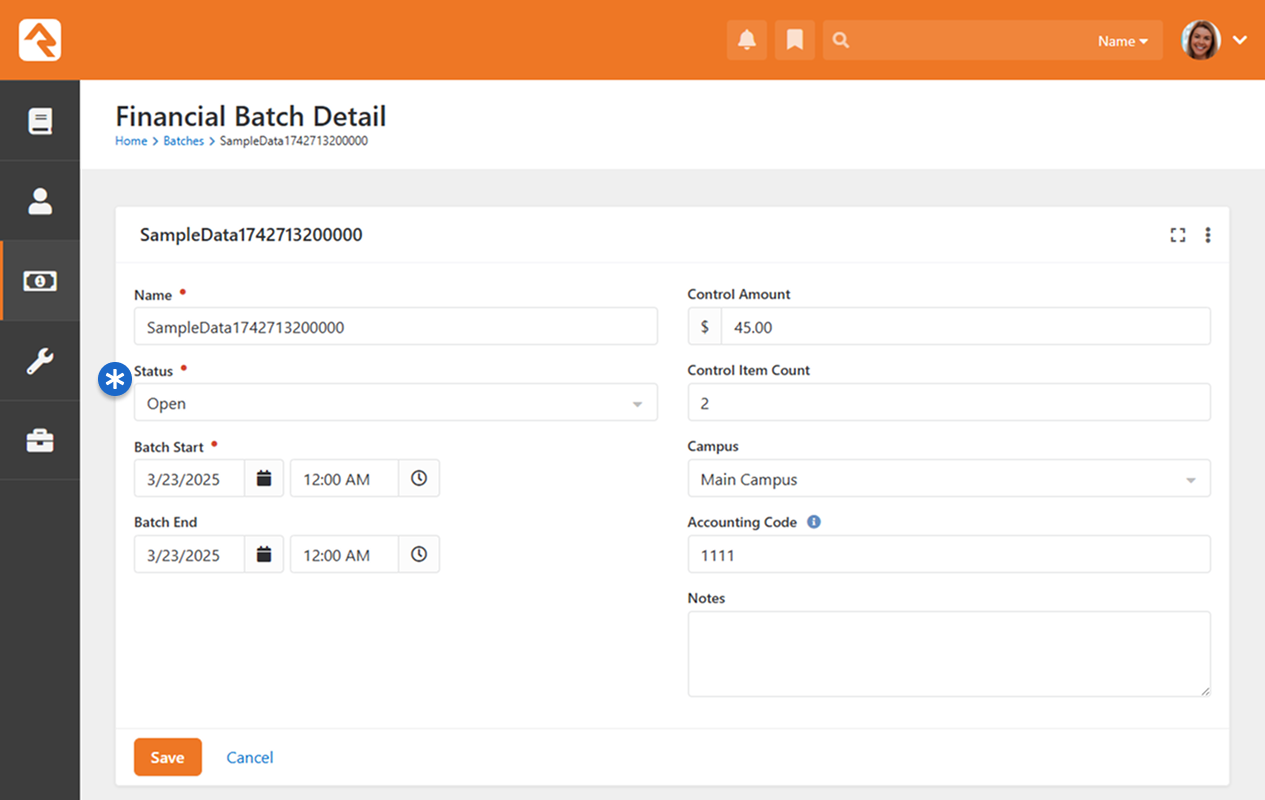Click the search magnifier icon

[x=841, y=41]
